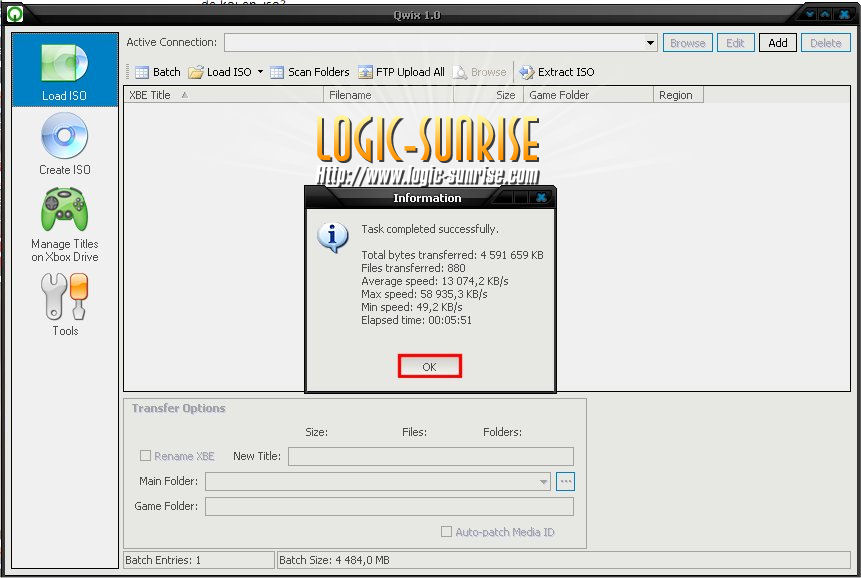Click the Add connection button
This screenshot has width=861, height=578.
[x=778, y=43]
